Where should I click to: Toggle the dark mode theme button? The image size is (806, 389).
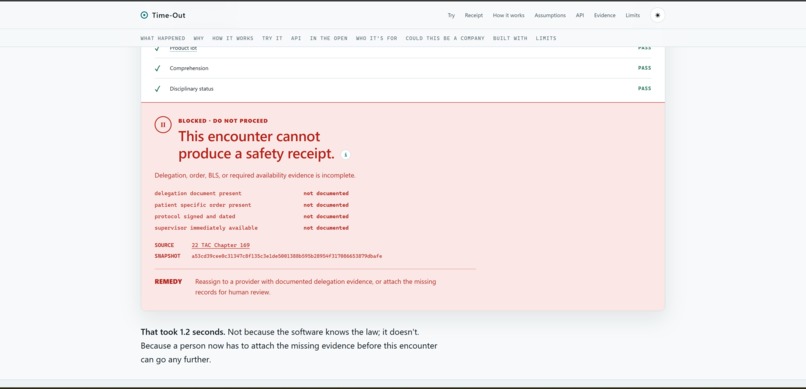[x=657, y=15]
